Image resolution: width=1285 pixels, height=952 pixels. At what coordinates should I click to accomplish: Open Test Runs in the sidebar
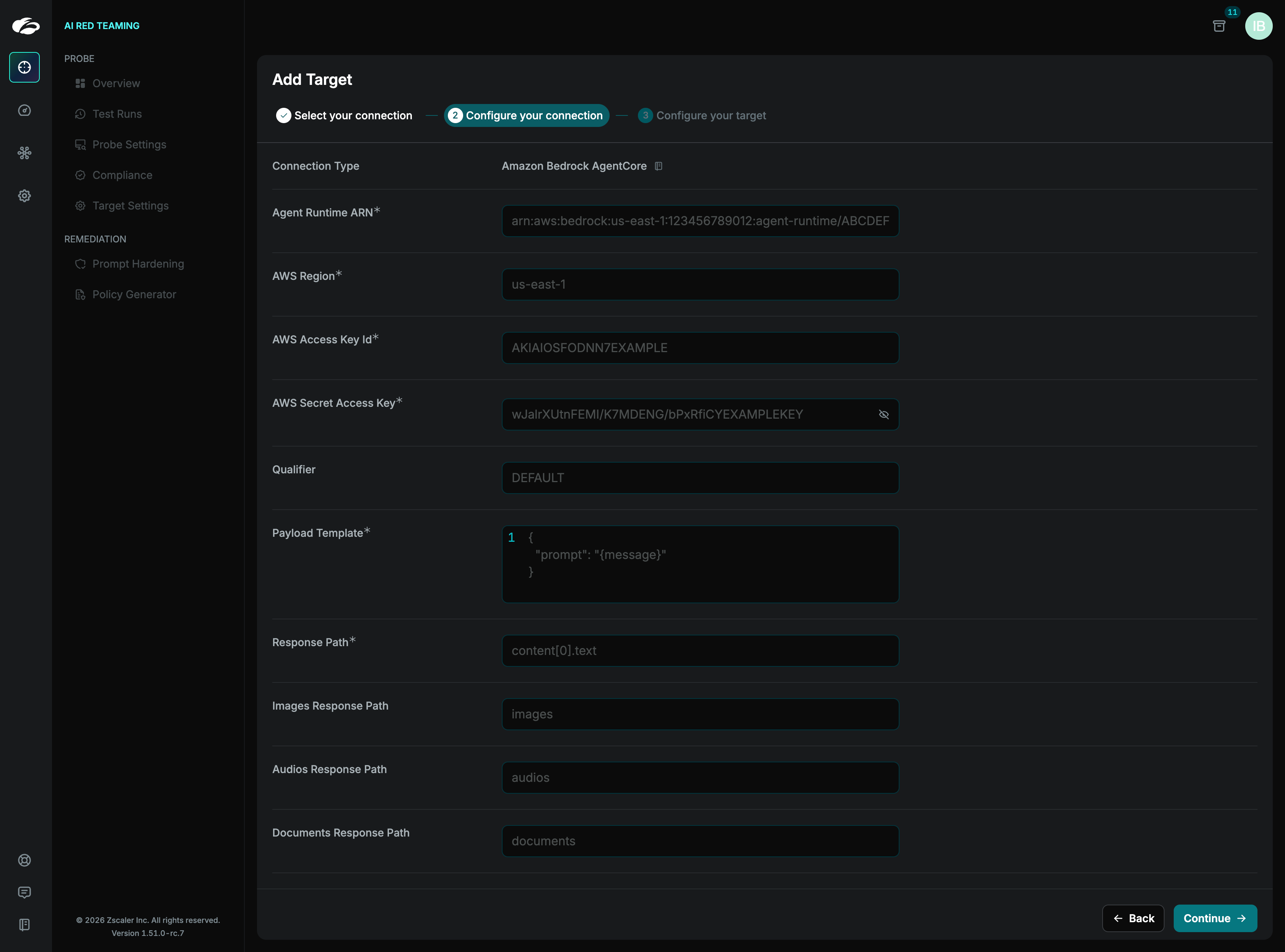[117, 114]
